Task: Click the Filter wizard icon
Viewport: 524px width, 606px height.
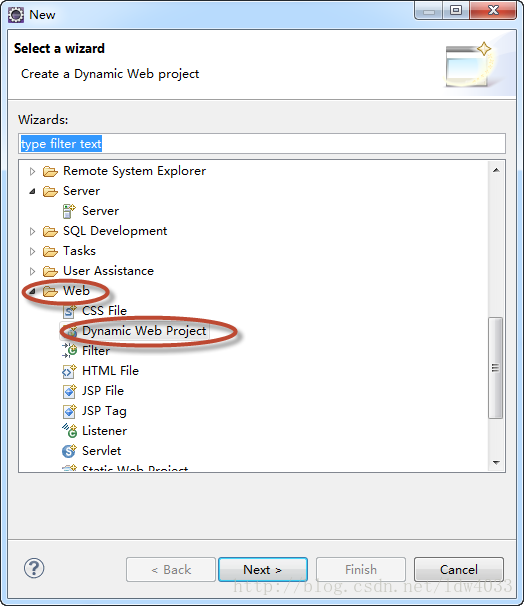Action: coord(69,351)
